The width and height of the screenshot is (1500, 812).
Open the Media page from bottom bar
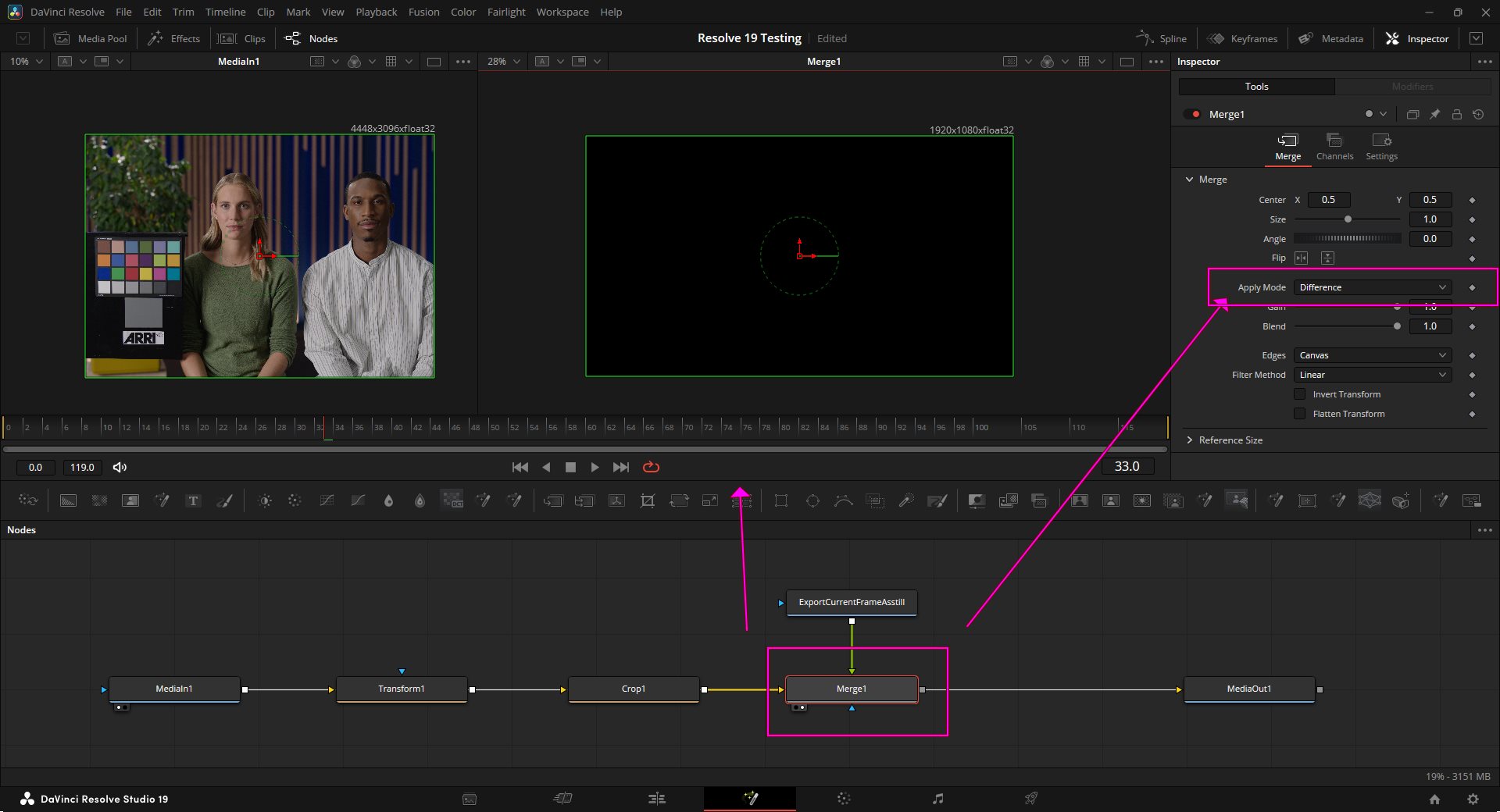pos(470,799)
